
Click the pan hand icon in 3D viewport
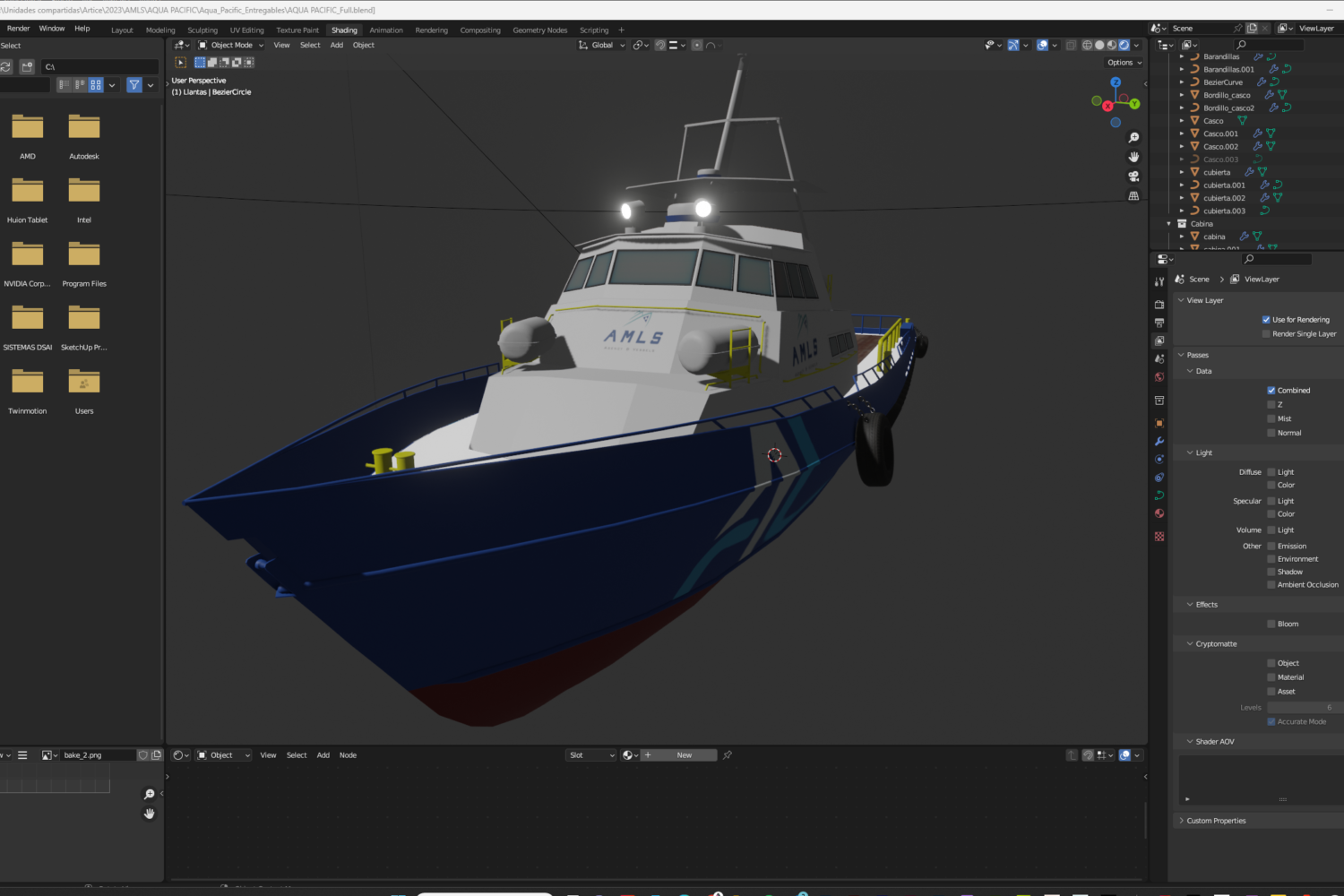(1133, 157)
